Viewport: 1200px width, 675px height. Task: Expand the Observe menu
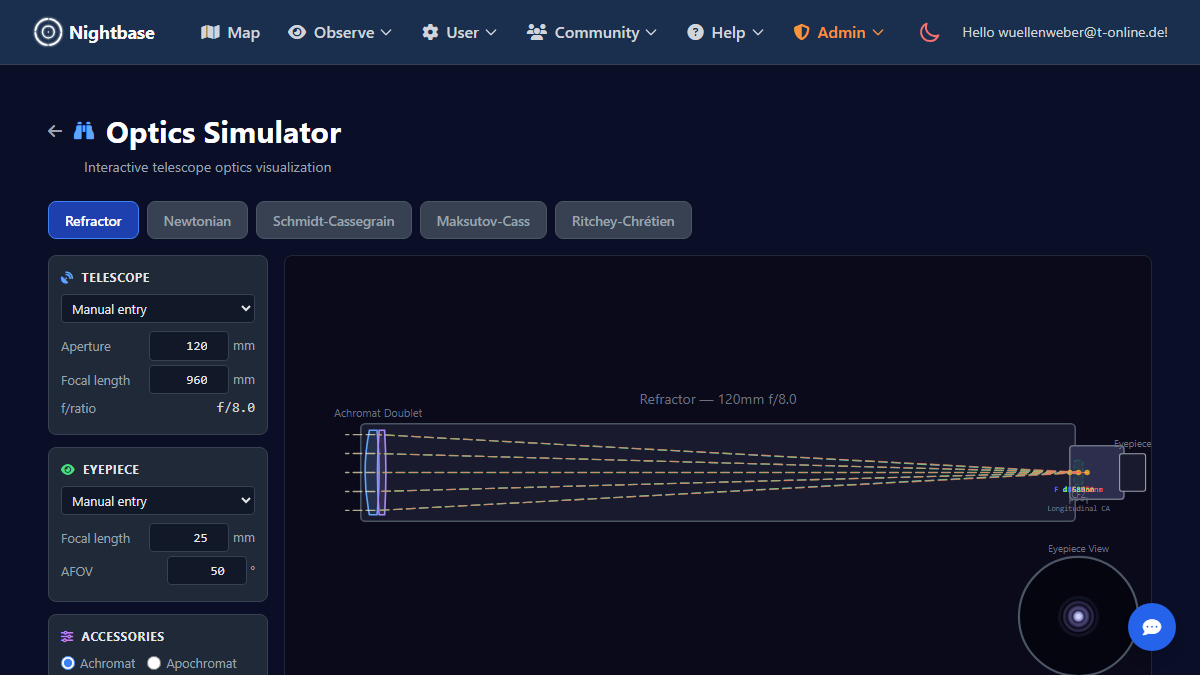click(340, 32)
